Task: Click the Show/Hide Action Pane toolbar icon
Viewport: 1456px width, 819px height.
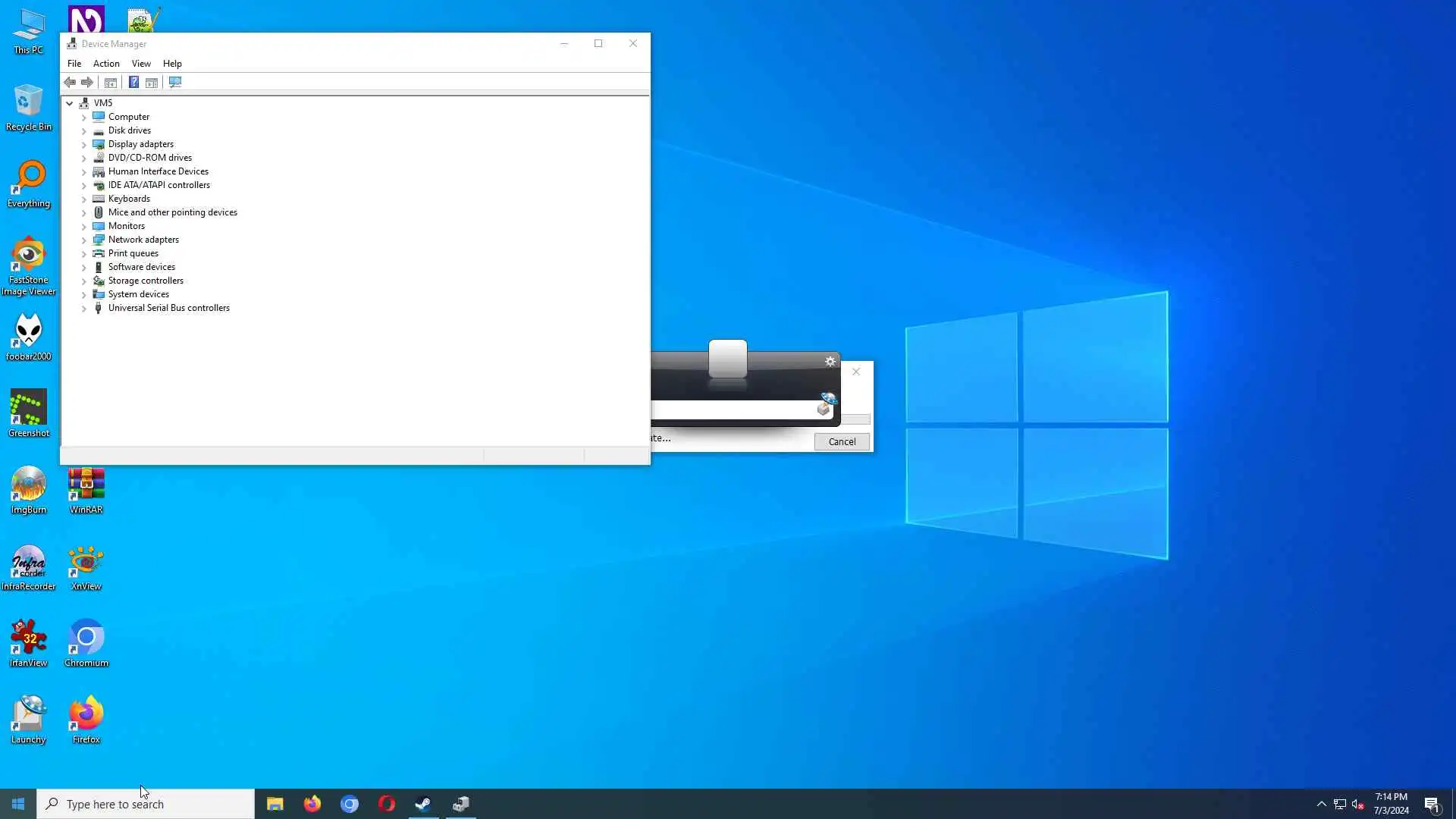Action: coord(152,82)
